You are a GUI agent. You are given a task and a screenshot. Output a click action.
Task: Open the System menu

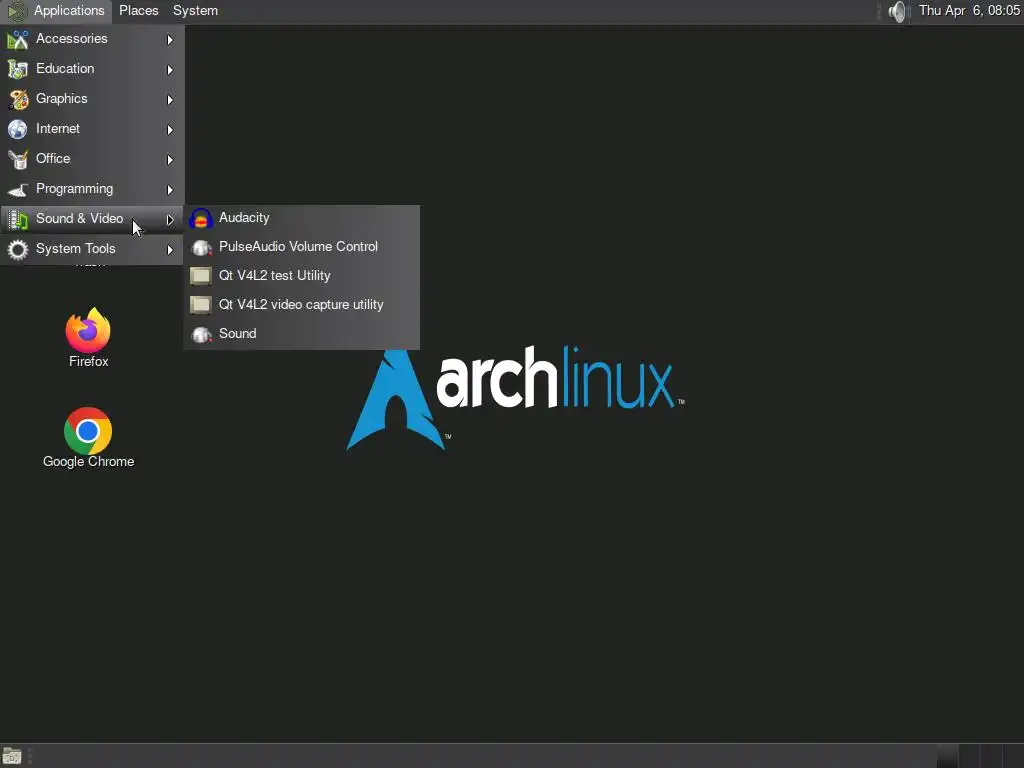[195, 10]
